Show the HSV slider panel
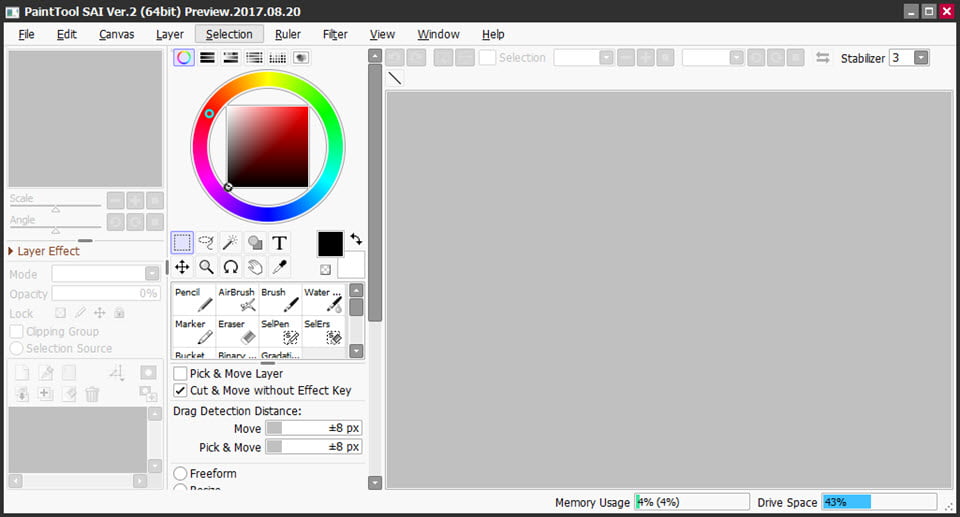The image size is (960, 517). 231,58
